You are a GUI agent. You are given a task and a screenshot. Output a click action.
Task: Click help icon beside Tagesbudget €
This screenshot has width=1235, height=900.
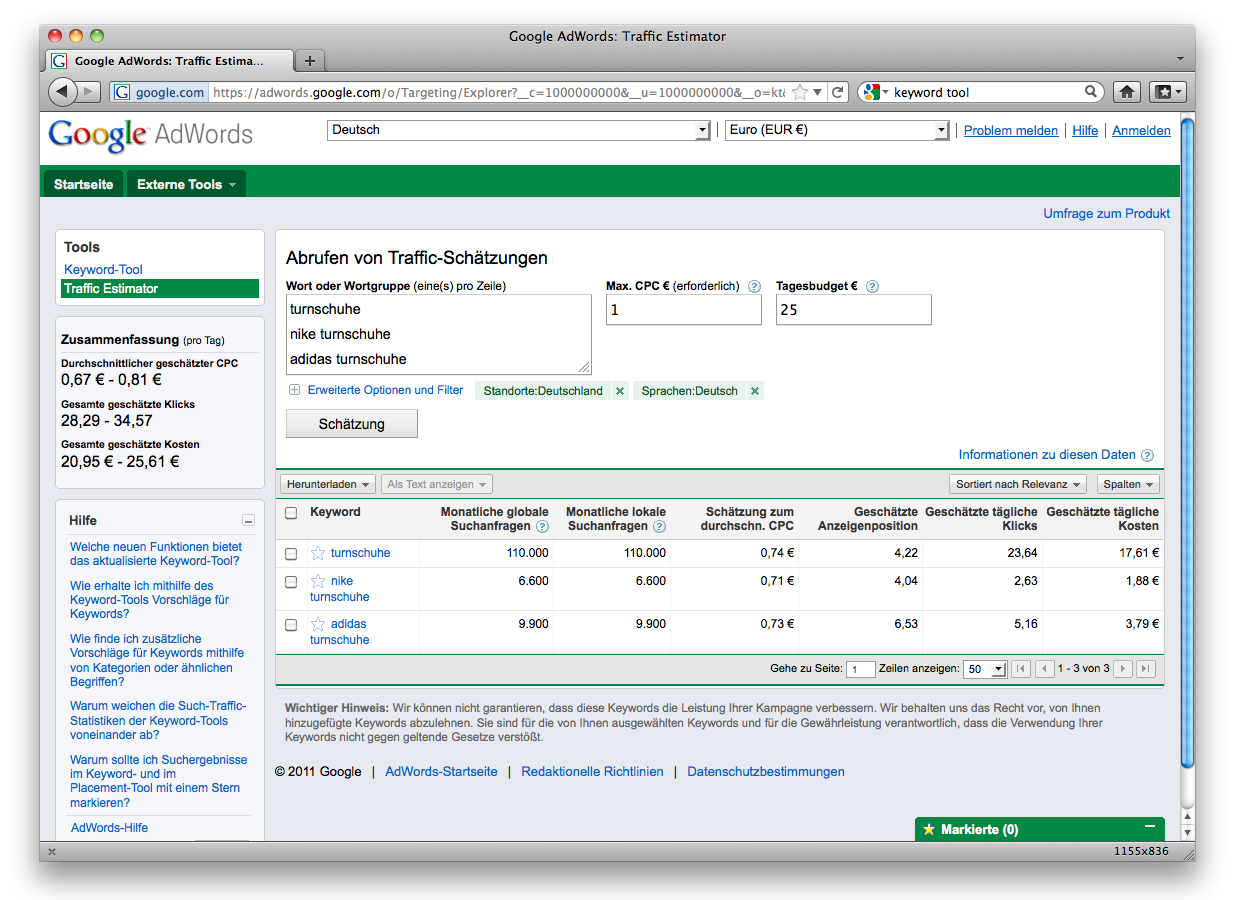(872, 286)
